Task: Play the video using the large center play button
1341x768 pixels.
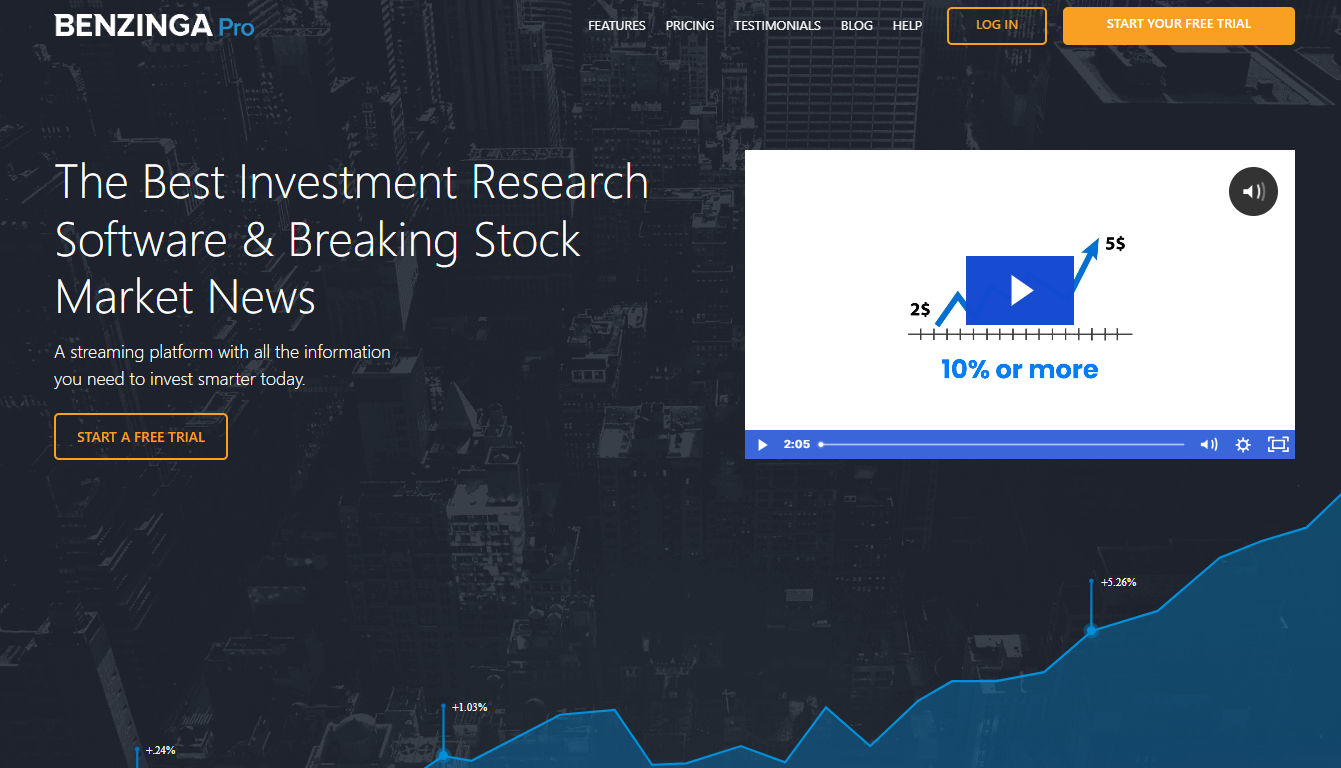Action: pos(1020,290)
